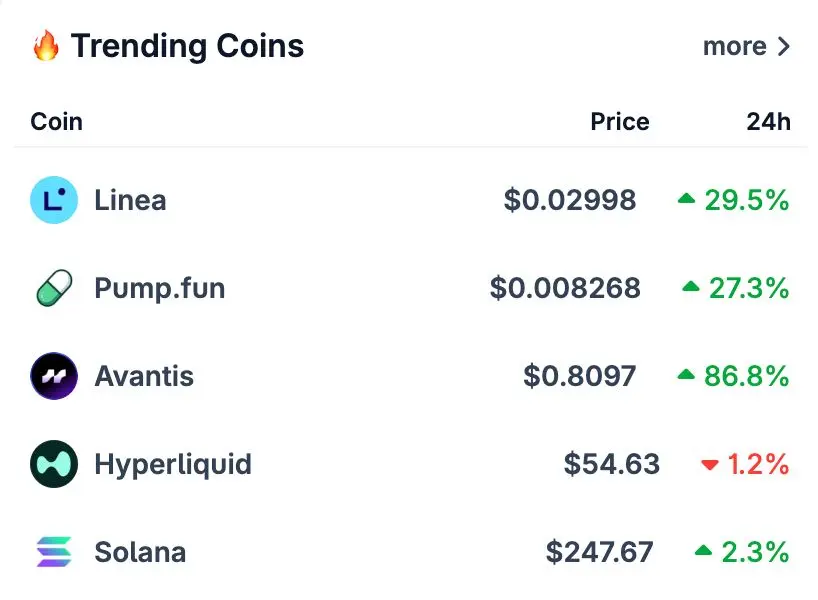Select the Hyperliquid coin name
This screenshot has height=600, width=818.
[x=173, y=464]
